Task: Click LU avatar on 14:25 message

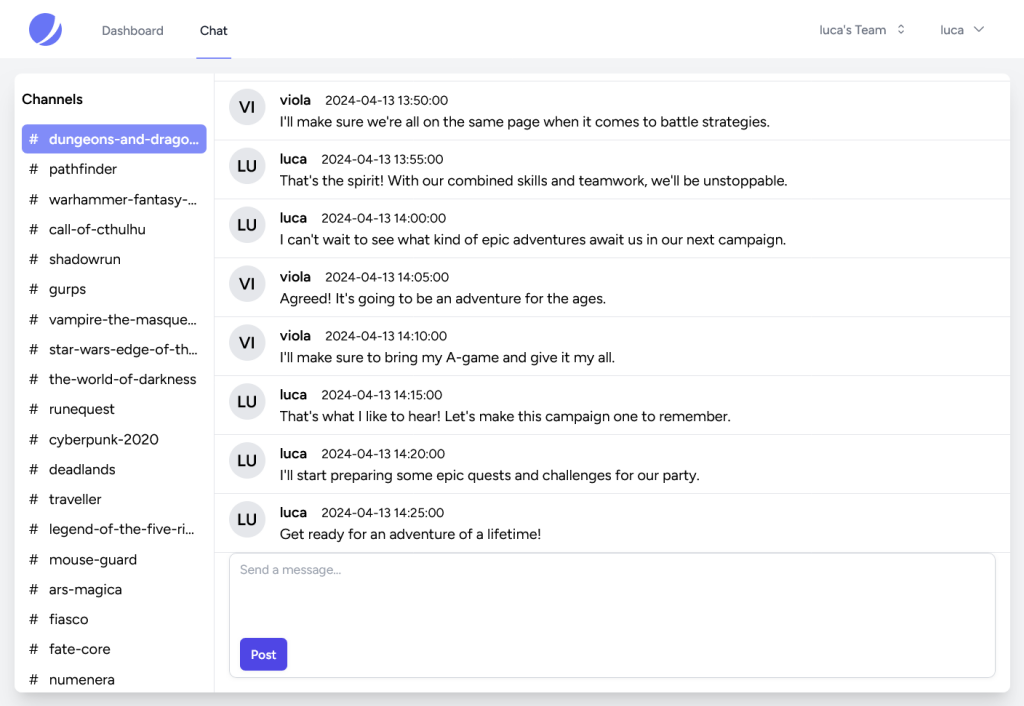Action: click(247, 520)
